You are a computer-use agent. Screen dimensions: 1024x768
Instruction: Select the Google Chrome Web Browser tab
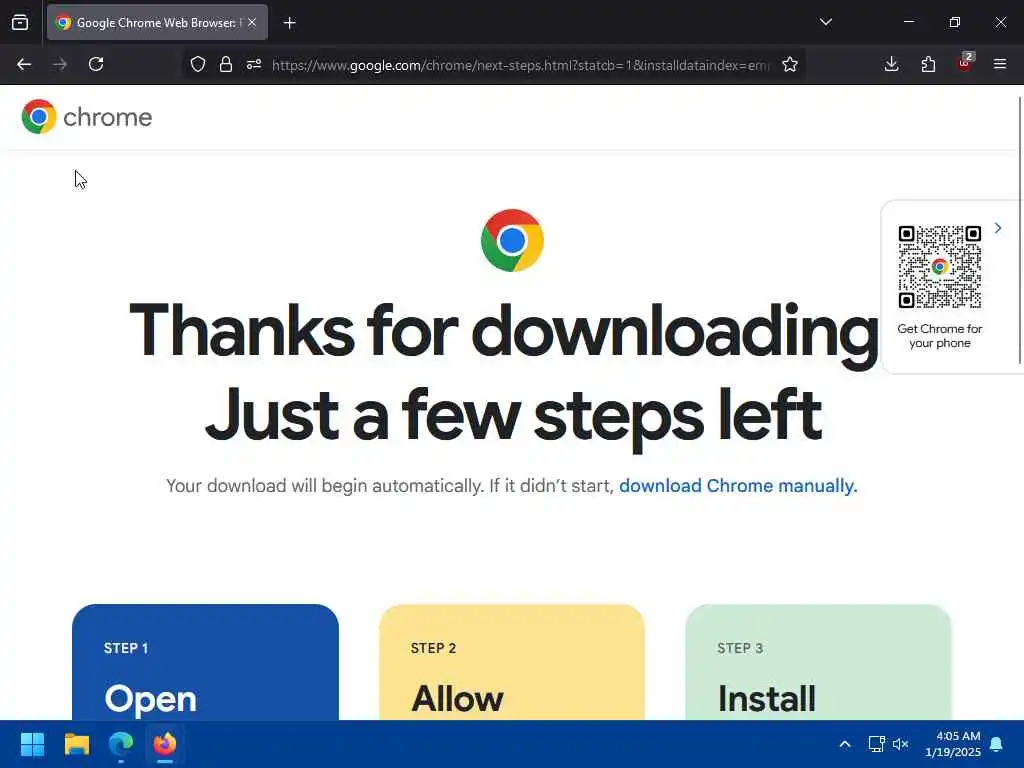[157, 23]
